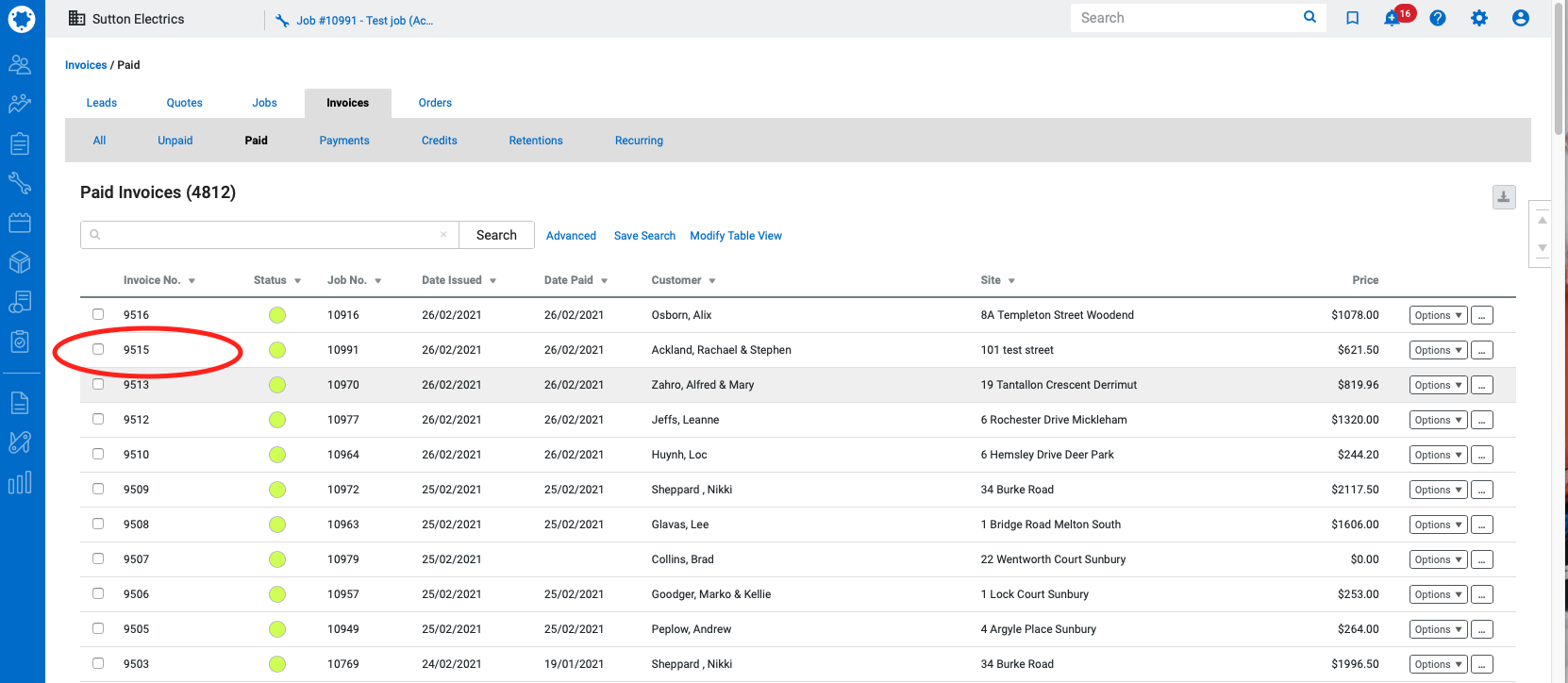Select the checkbox for invoice 9516
The image size is (1568, 683).
tap(98, 314)
